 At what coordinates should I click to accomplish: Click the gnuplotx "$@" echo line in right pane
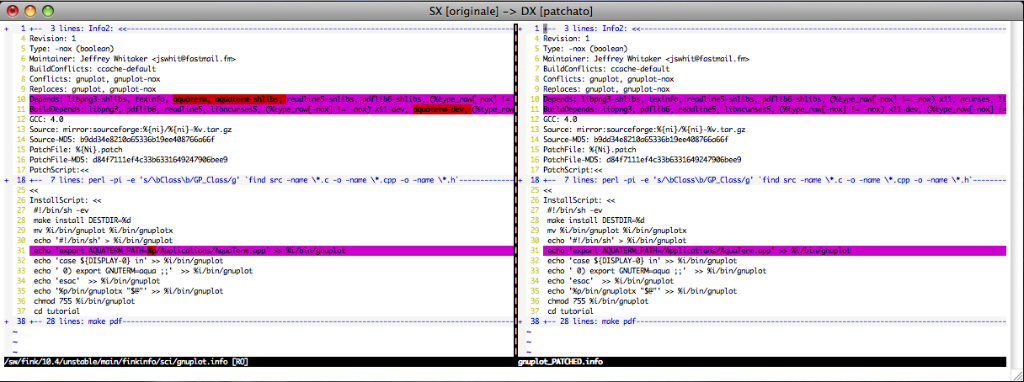pyautogui.click(x=643, y=291)
